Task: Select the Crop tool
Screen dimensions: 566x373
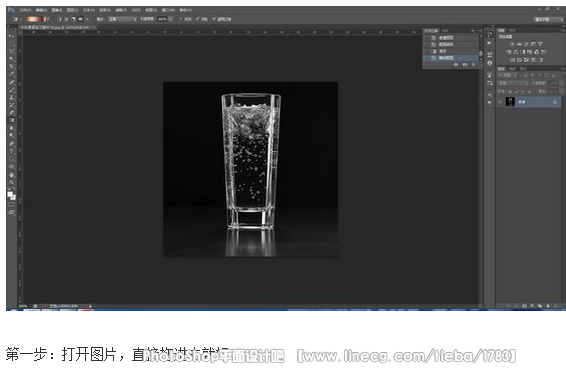Action: click(x=11, y=66)
